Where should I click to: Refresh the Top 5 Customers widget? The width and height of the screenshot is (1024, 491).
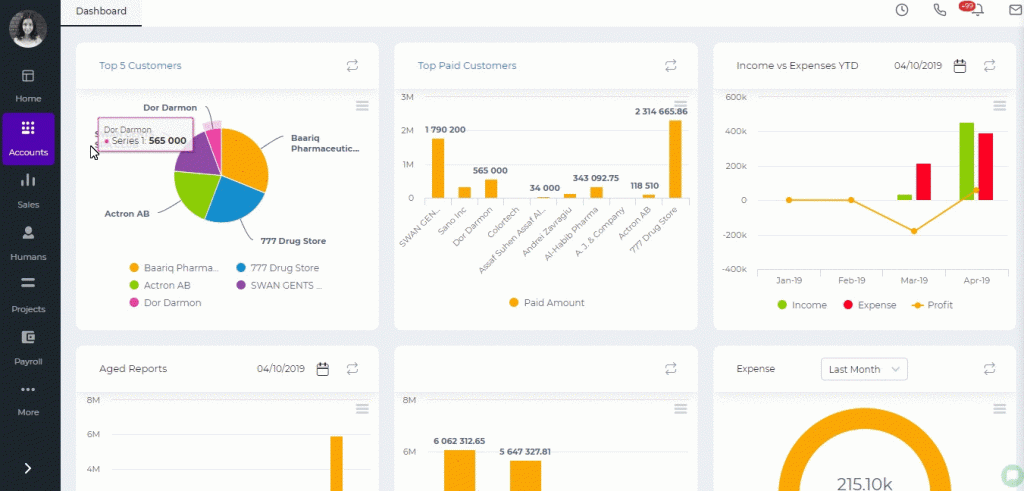tap(353, 65)
